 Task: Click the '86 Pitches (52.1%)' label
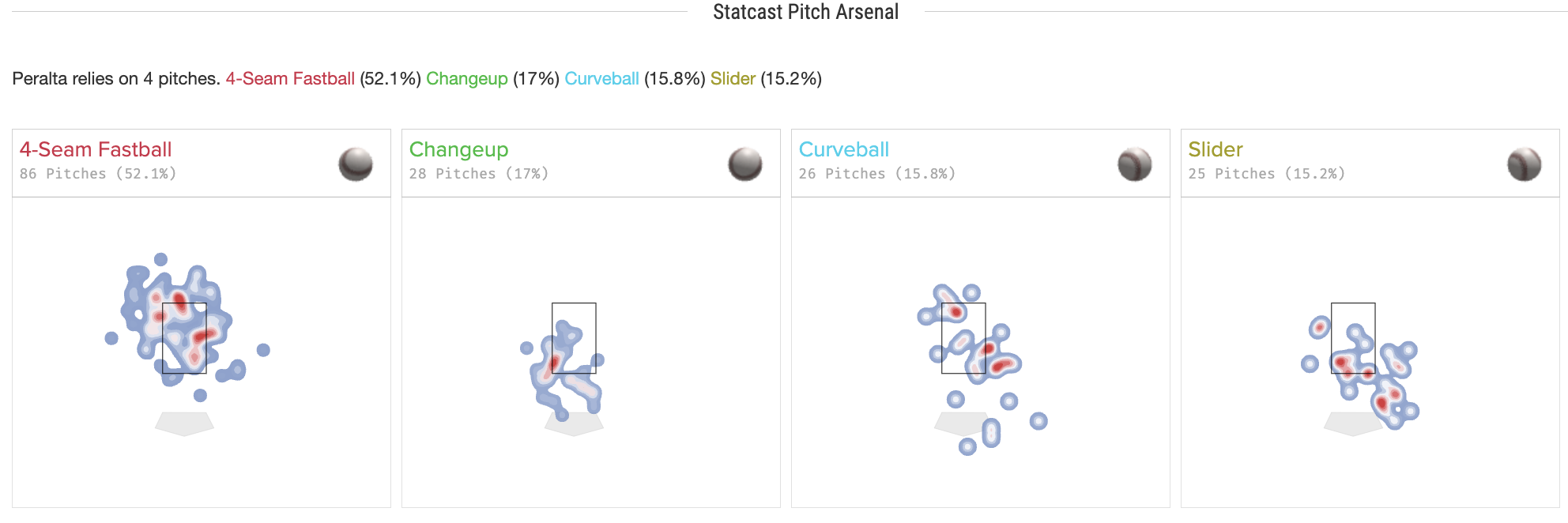[x=98, y=174]
